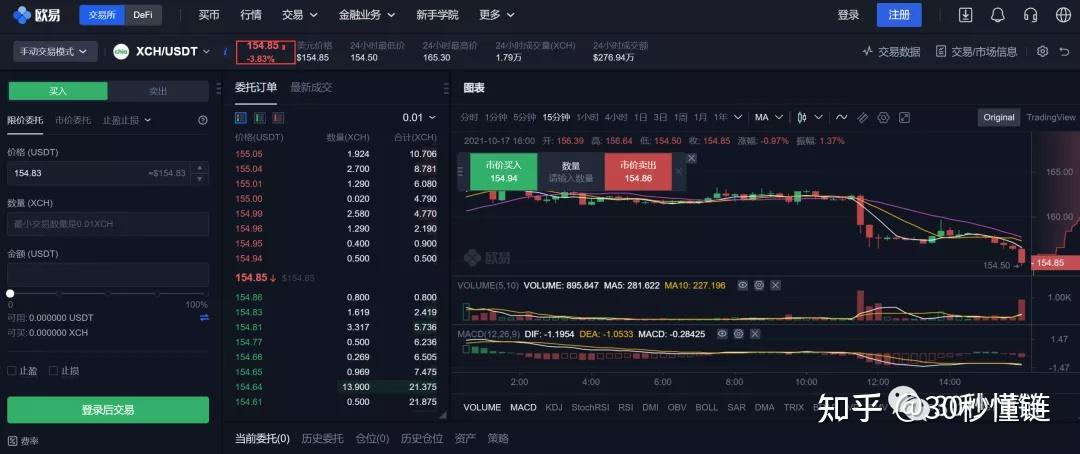The height and width of the screenshot is (454, 1080).
Task: Click the OKX logo icon
Action: 21,14
